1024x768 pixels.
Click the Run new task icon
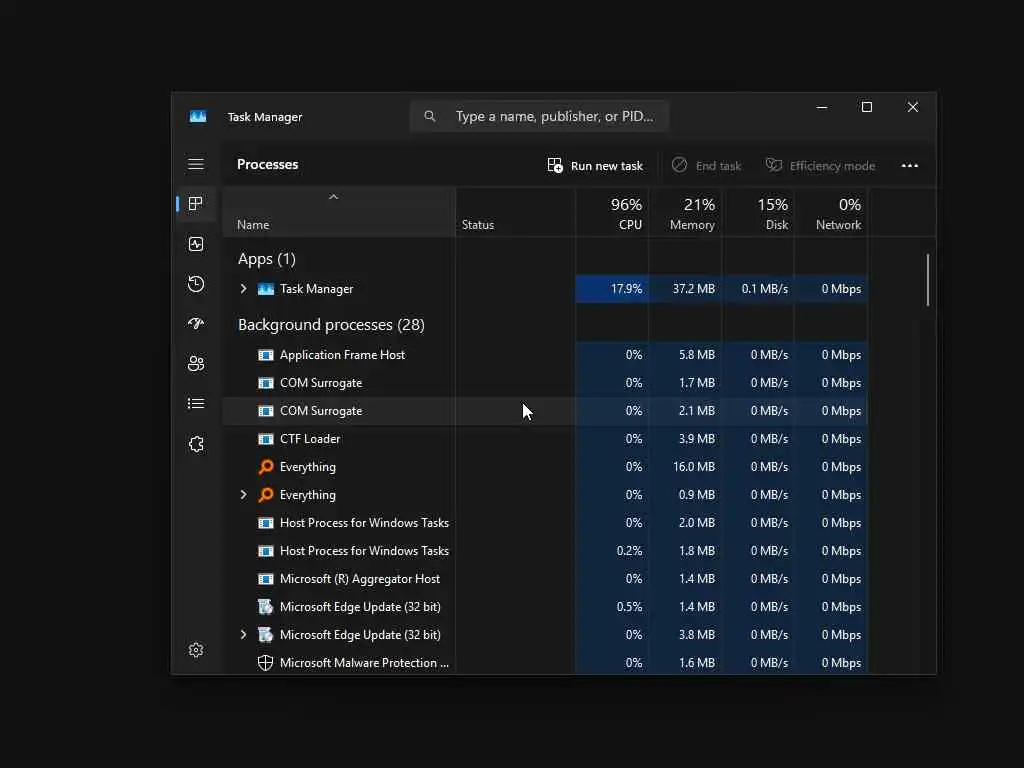[x=555, y=165]
